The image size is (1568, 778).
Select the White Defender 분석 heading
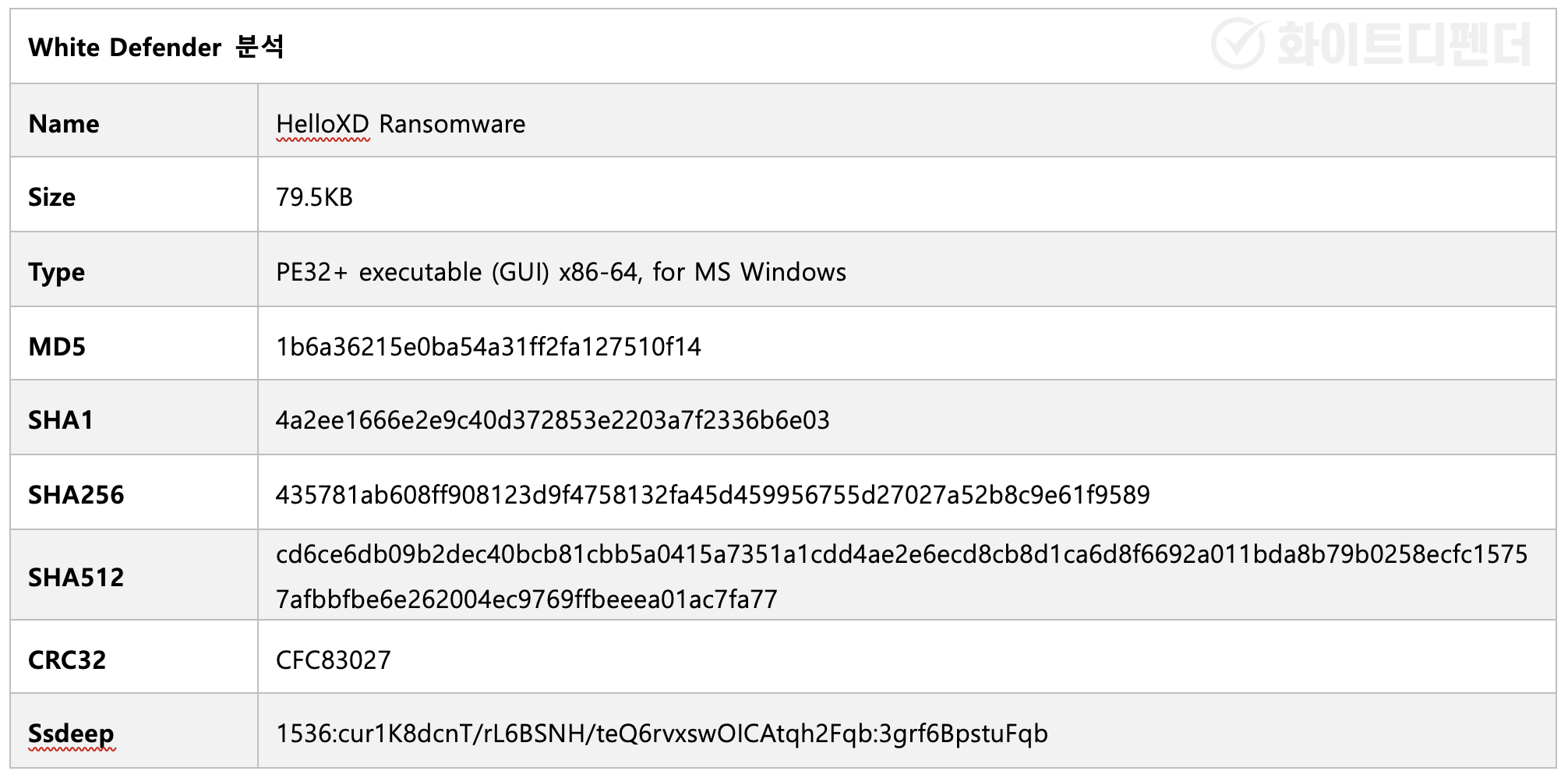coord(156,47)
